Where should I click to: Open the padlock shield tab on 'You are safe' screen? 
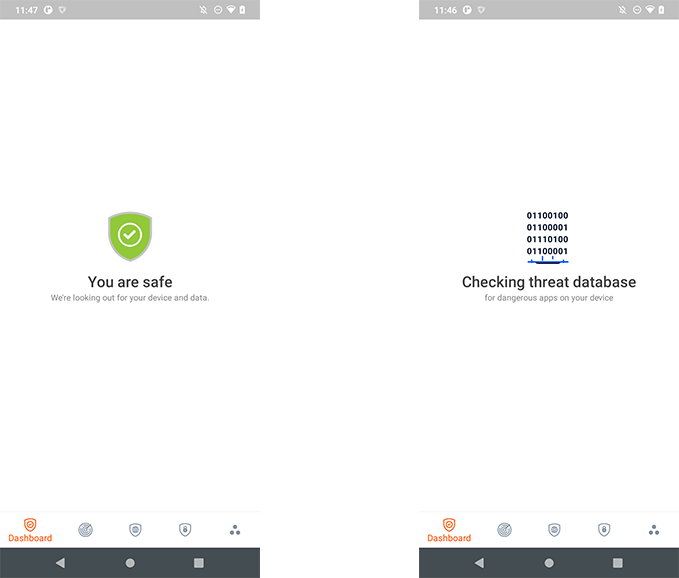click(185, 530)
